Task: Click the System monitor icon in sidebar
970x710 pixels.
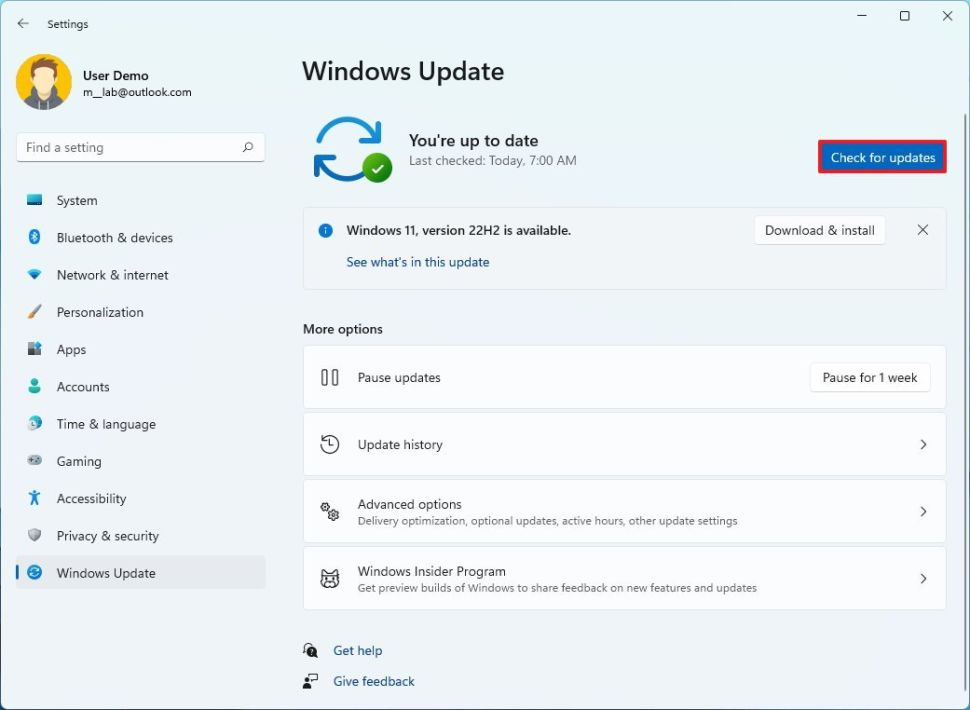Action: [35, 200]
